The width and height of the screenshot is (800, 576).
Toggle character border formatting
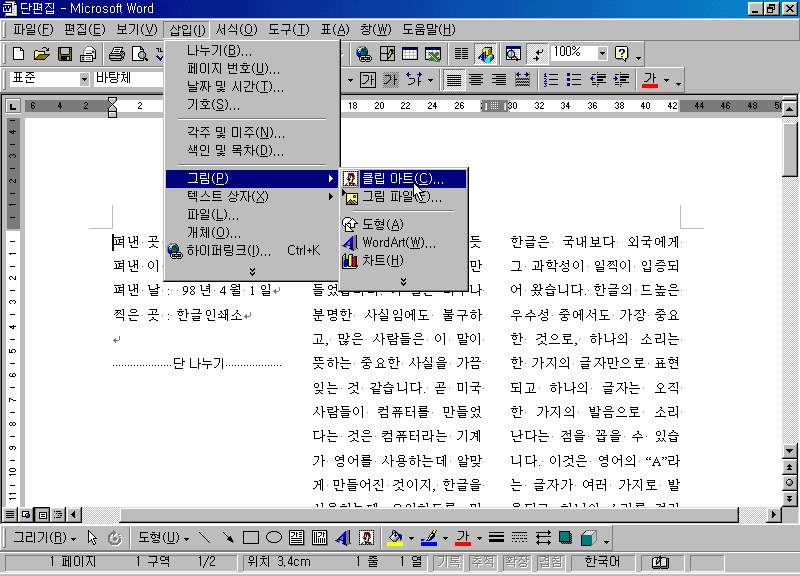368,80
